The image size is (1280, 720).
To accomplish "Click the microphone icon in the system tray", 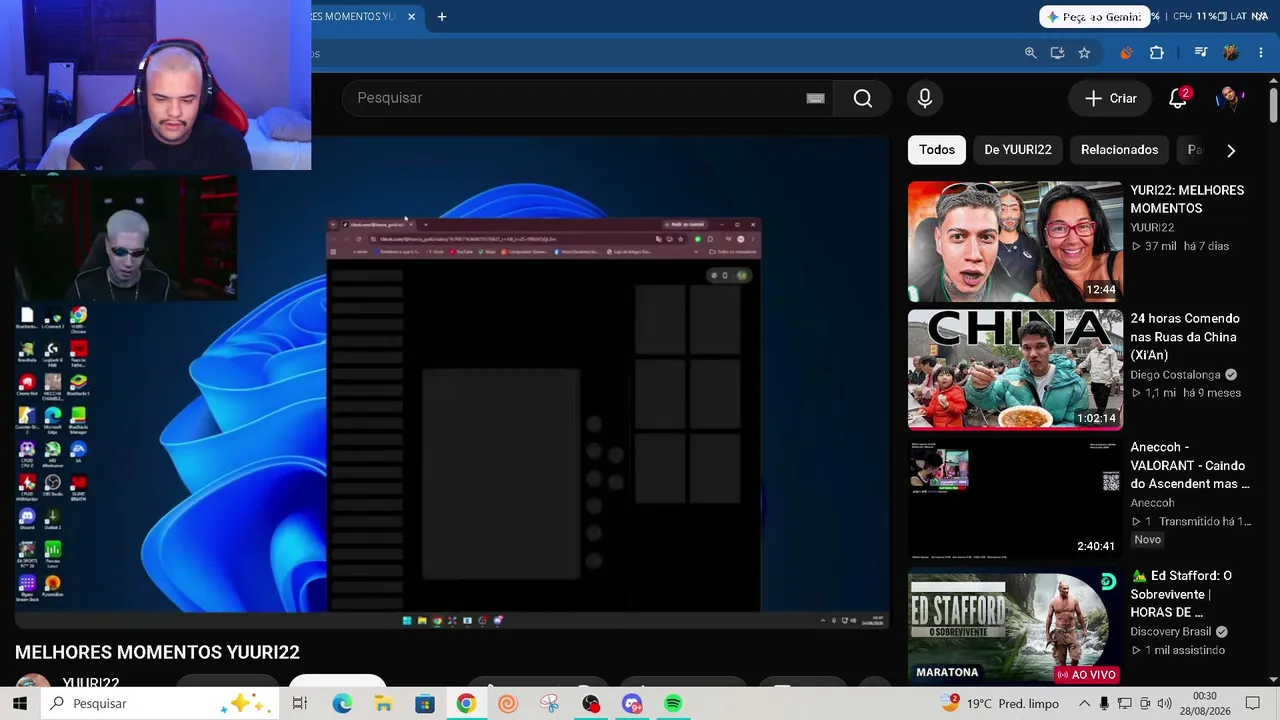I will tap(1104, 704).
